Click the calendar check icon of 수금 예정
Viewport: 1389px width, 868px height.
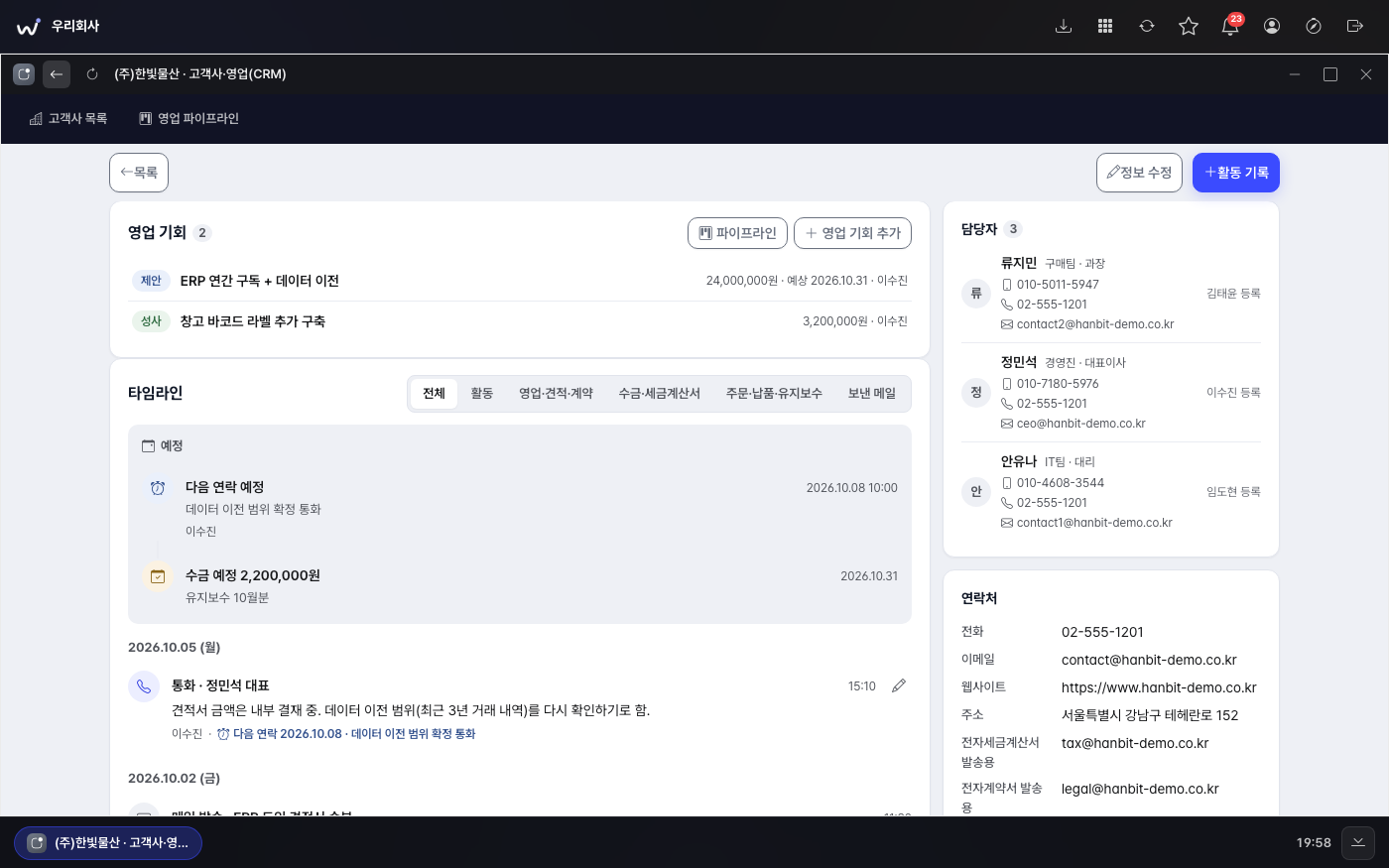pos(158,576)
